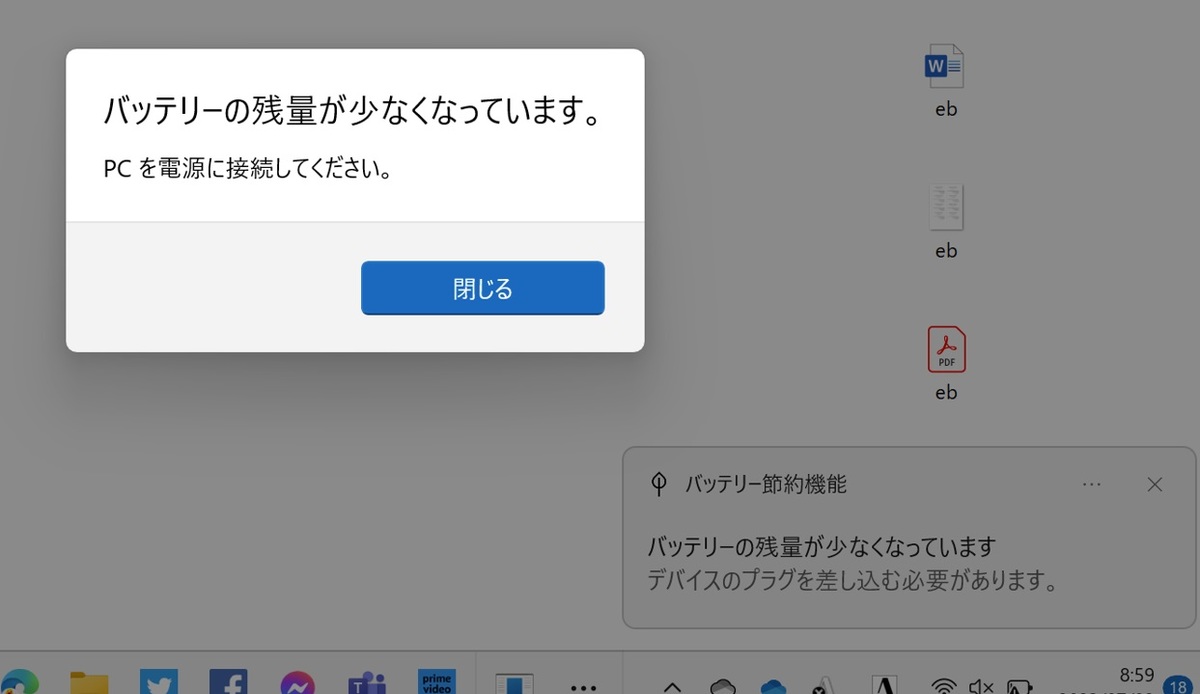Click the battery status tray icon
This screenshot has height=694, width=1200.
point(1019,686)
